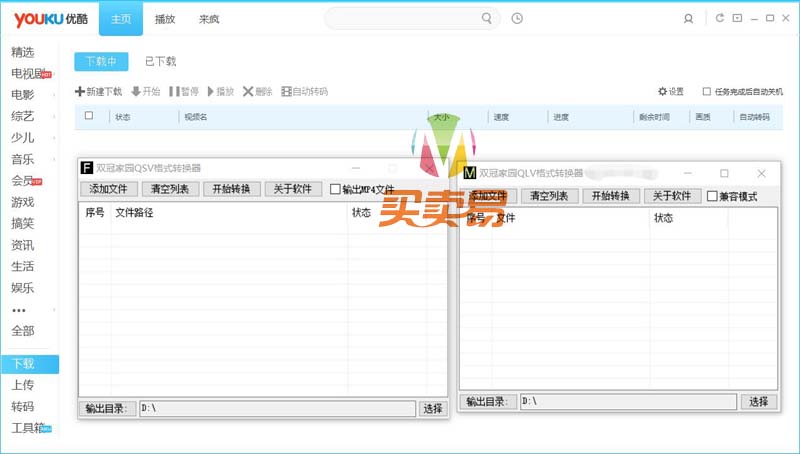Click 开始转换 in the QLV converter
The height and width of the screenshot is (454, 800).
611,196
